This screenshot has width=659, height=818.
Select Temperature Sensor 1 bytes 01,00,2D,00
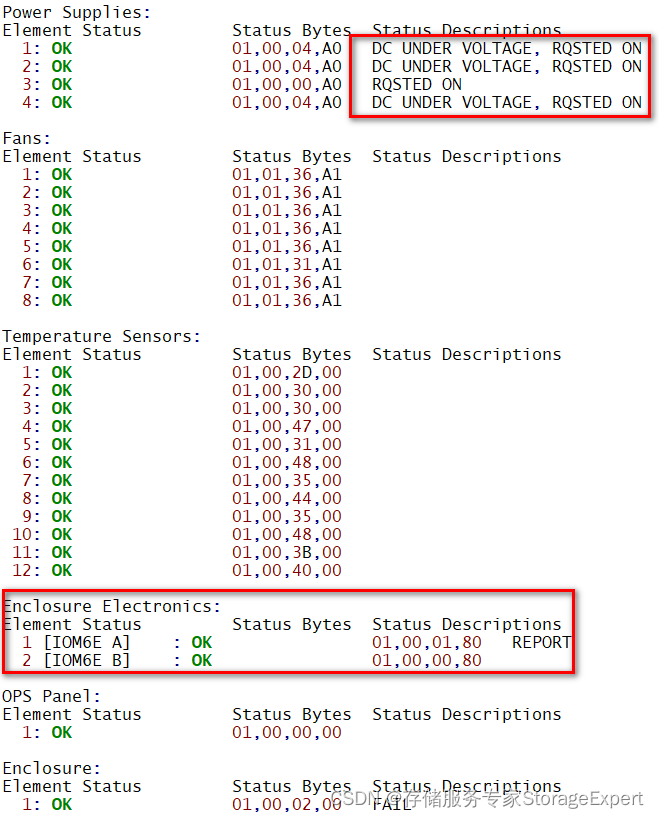coord(287,372)
